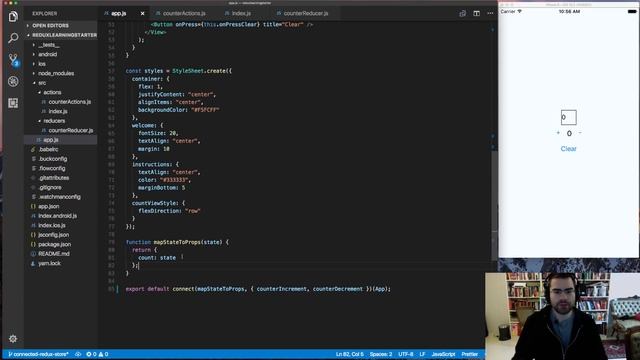Viewport: 640px width, 360px height.
Task: Open the .flowconfig file
Action: [x=51, y=168]
